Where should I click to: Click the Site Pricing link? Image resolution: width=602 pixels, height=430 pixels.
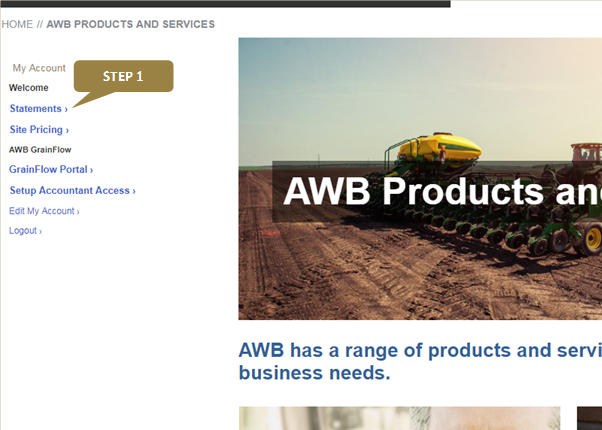(39, 130)
